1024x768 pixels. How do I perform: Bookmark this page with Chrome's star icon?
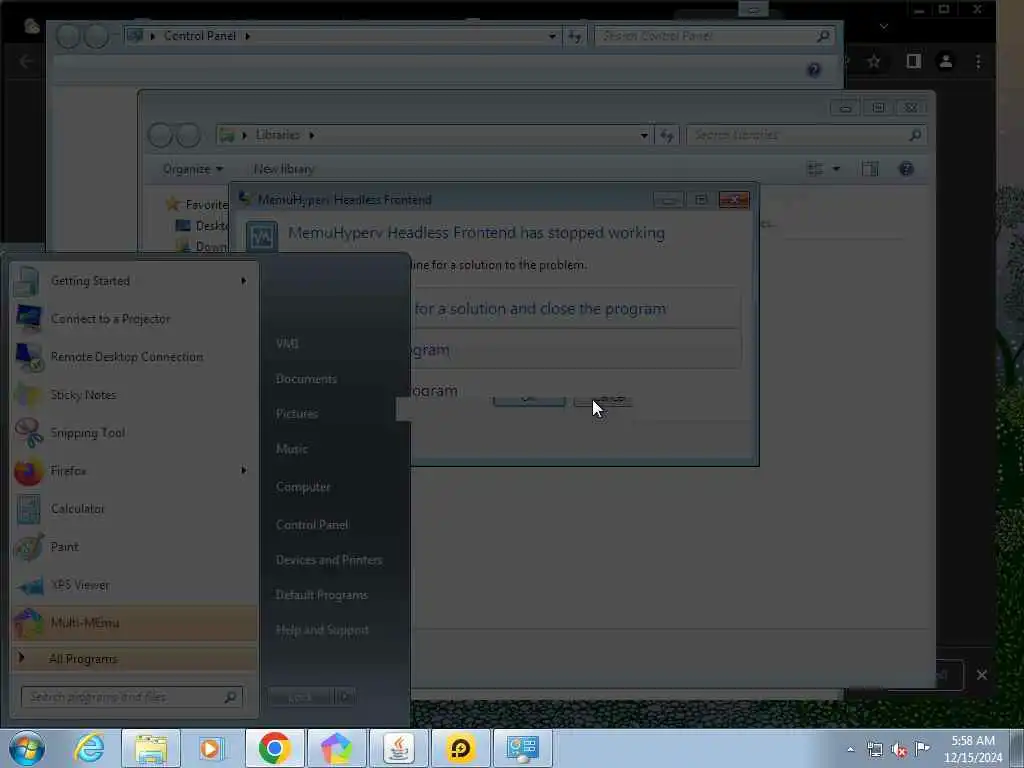[874, 61]
